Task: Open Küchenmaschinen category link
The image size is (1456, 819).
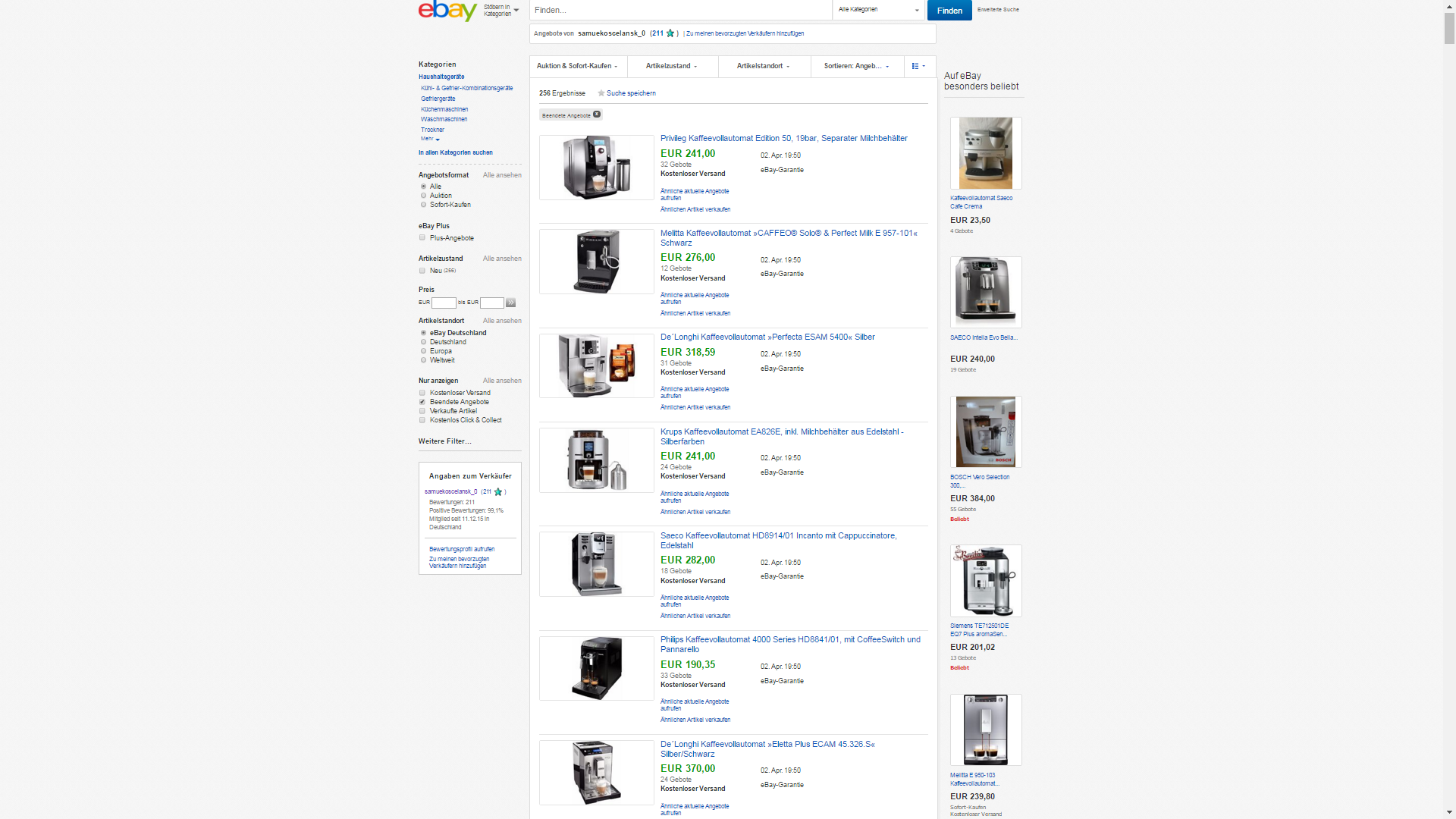Action: point(444,109)
